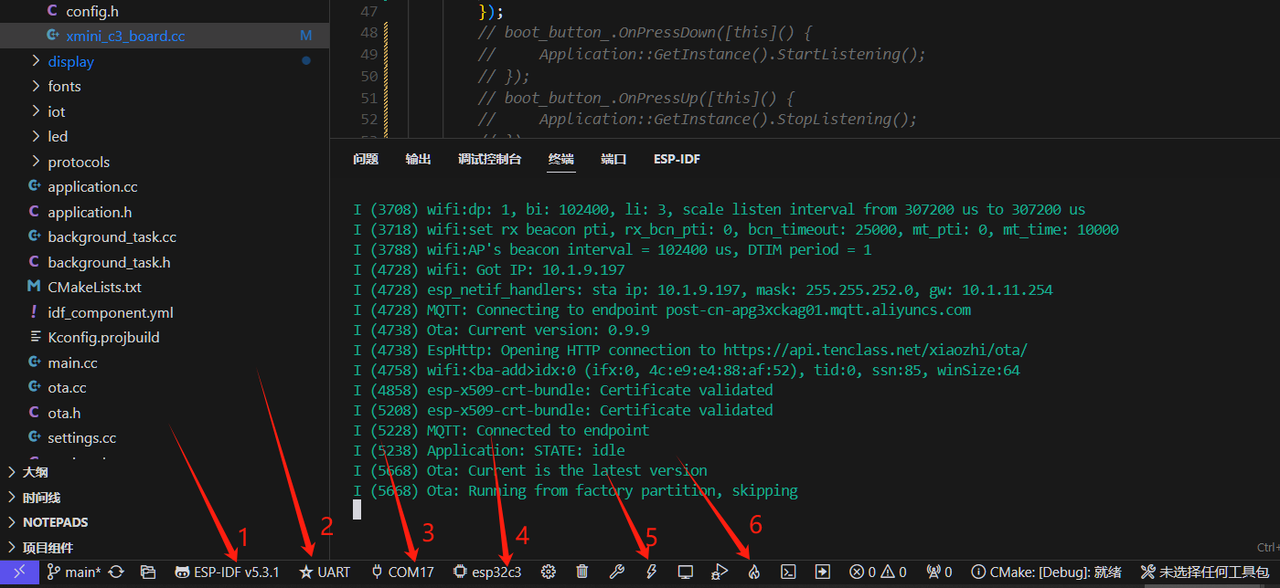Switch to the 输出 output tab
Screen dimensions: 1280x588
(x=418, y=159)
